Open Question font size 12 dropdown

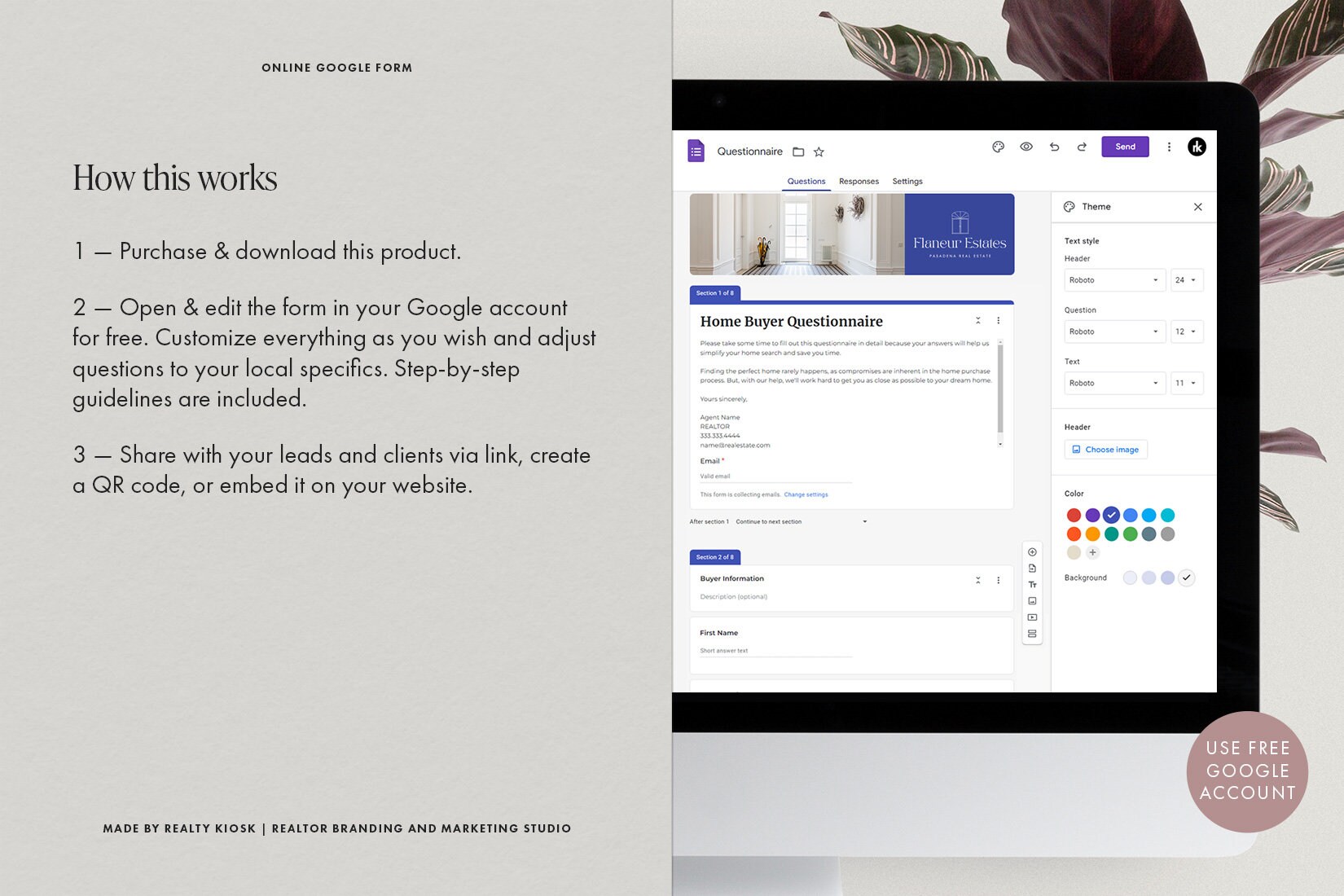pyautogui.click(x=1187, y=332)
